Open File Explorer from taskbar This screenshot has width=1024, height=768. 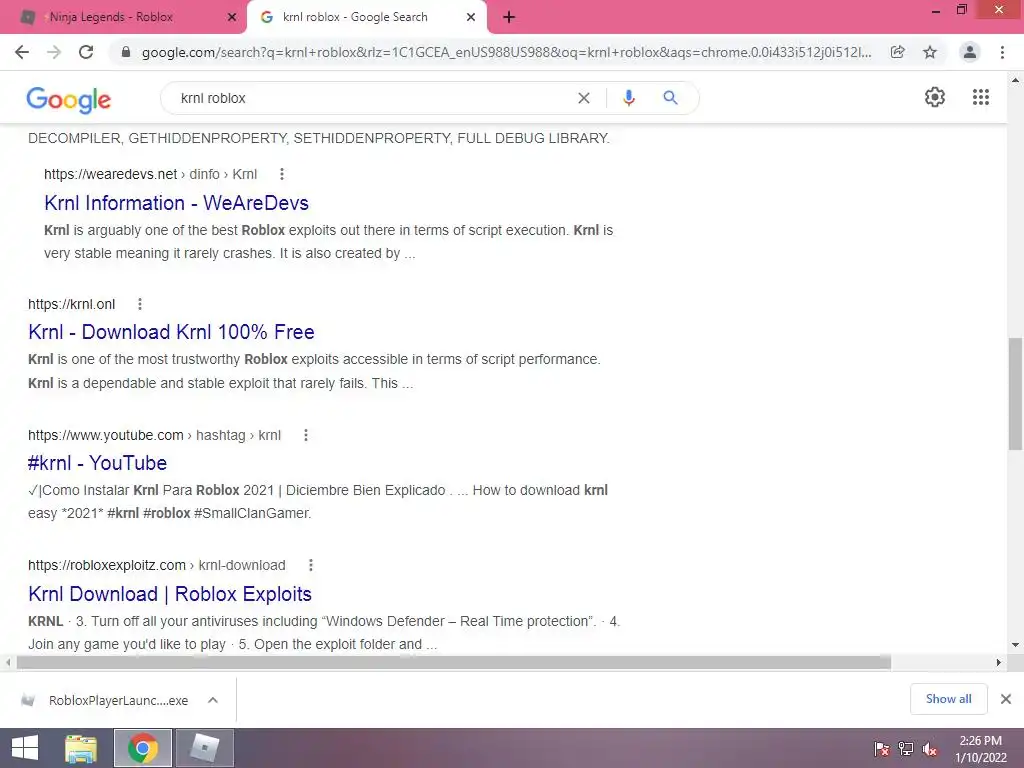coord(81,748)
